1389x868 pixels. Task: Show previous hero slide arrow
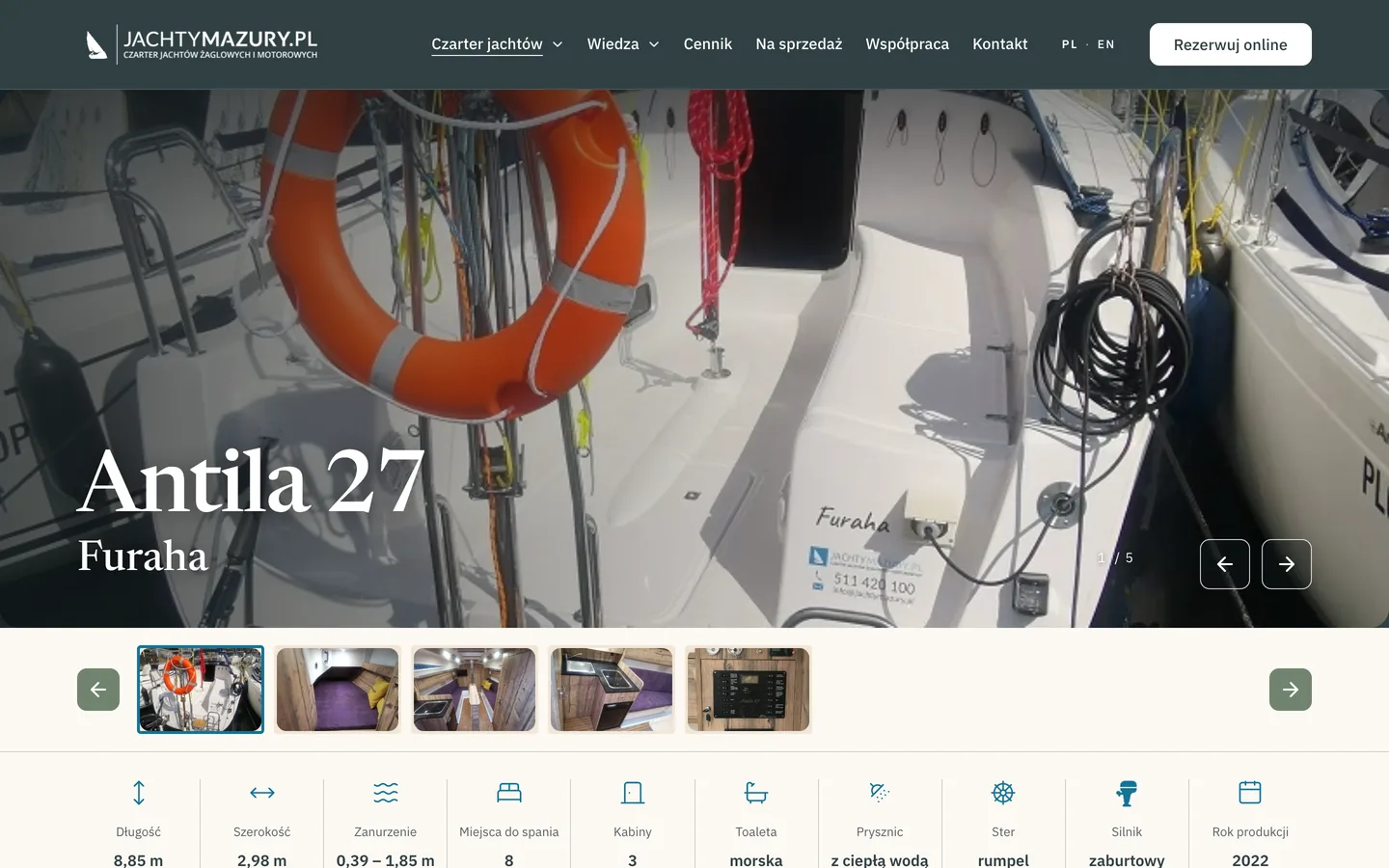click(x=1225, y=564)
